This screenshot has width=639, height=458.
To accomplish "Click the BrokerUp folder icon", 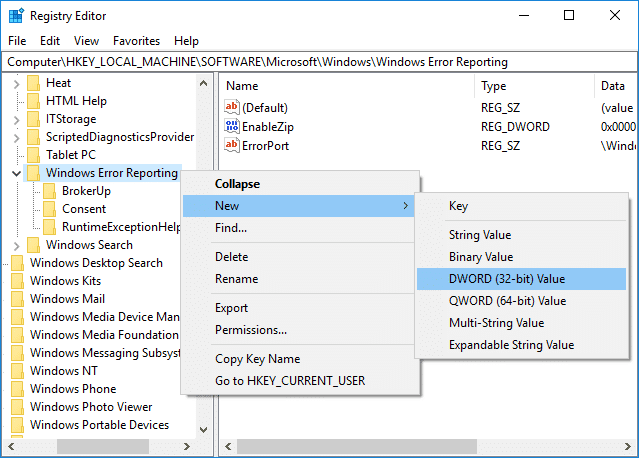I will (x=49, y=191).
